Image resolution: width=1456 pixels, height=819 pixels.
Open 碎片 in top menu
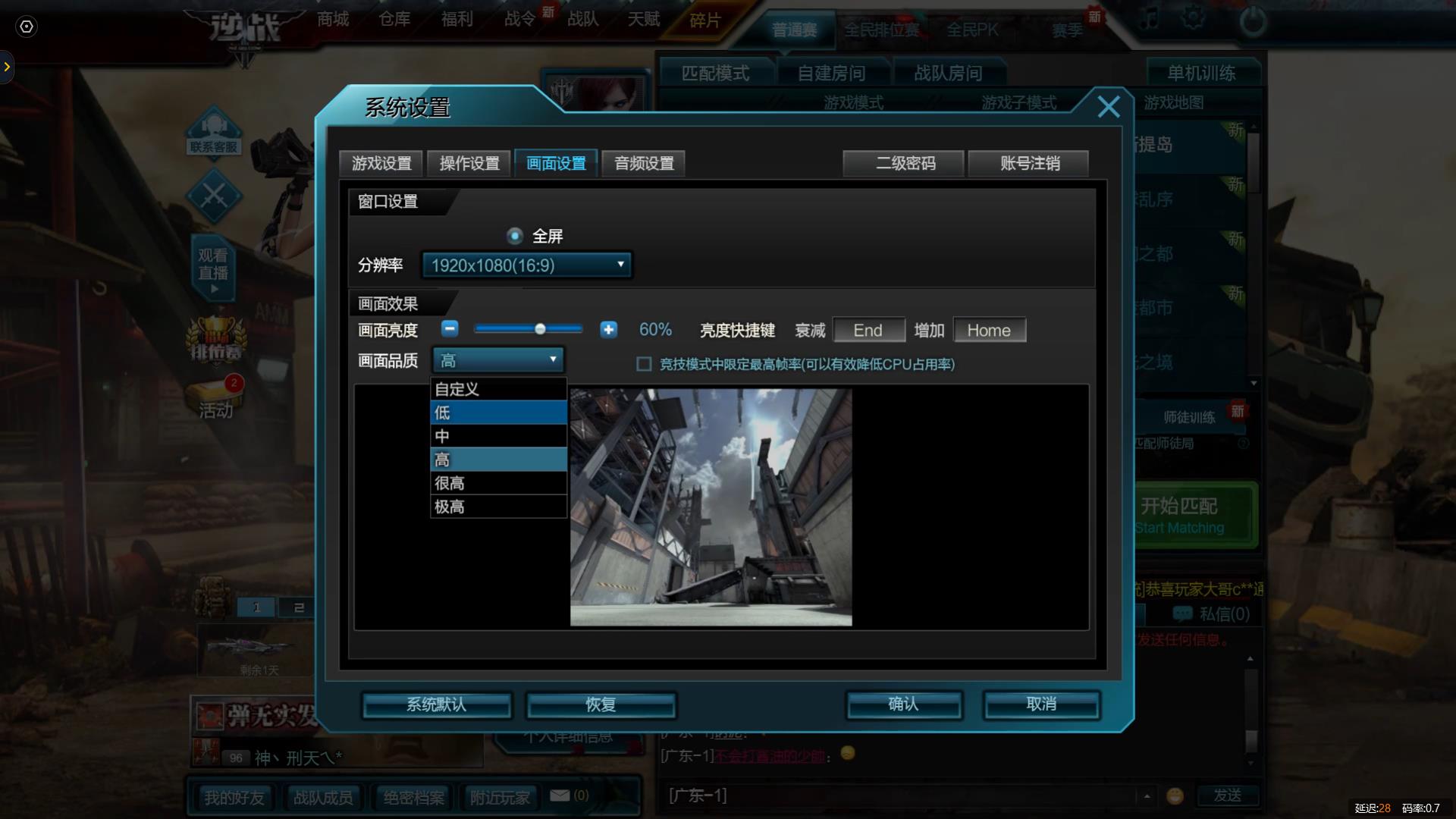(x=705, y=20)
